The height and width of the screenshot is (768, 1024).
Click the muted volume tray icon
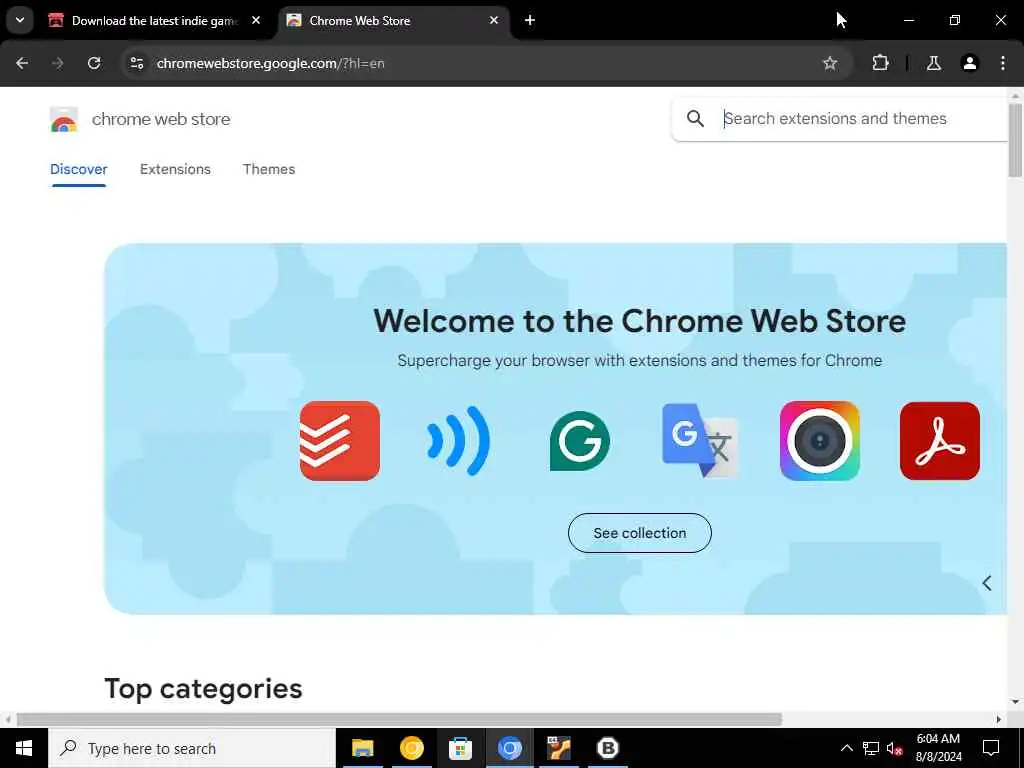tap(895, 749)
